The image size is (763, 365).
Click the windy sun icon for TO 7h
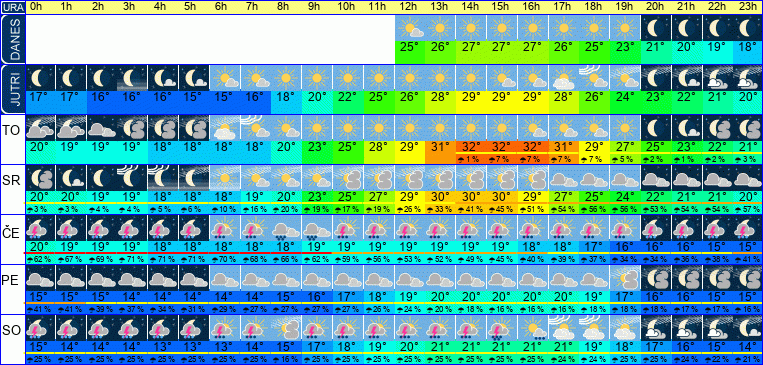click(255, 128)
